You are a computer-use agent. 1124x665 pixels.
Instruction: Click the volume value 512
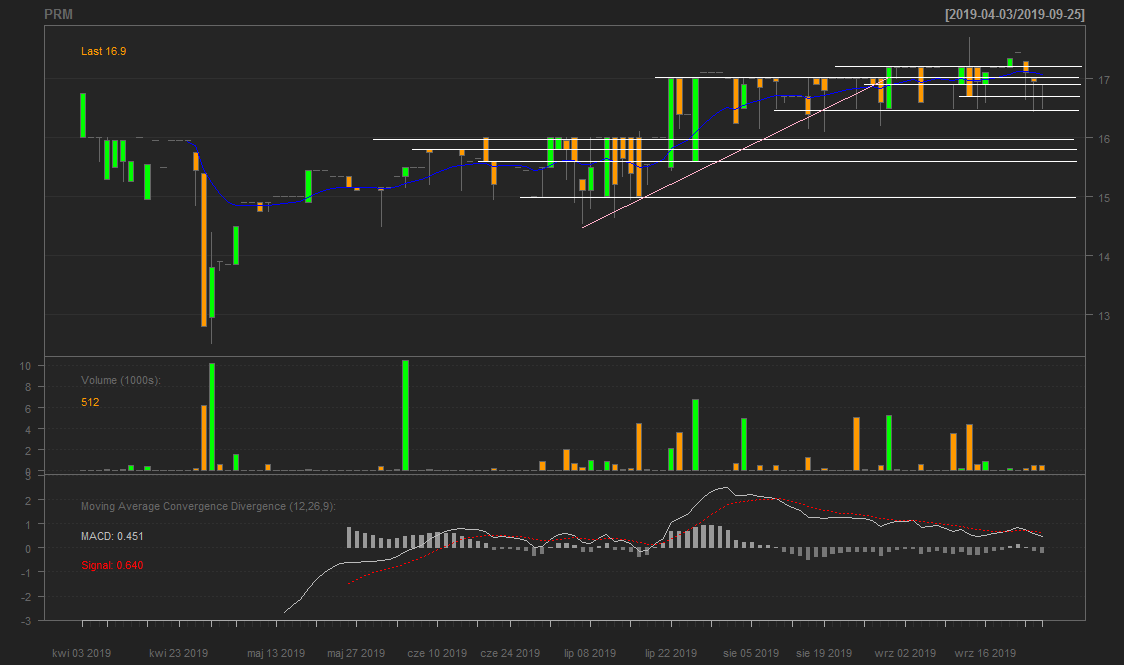click(x=90, y=403)
